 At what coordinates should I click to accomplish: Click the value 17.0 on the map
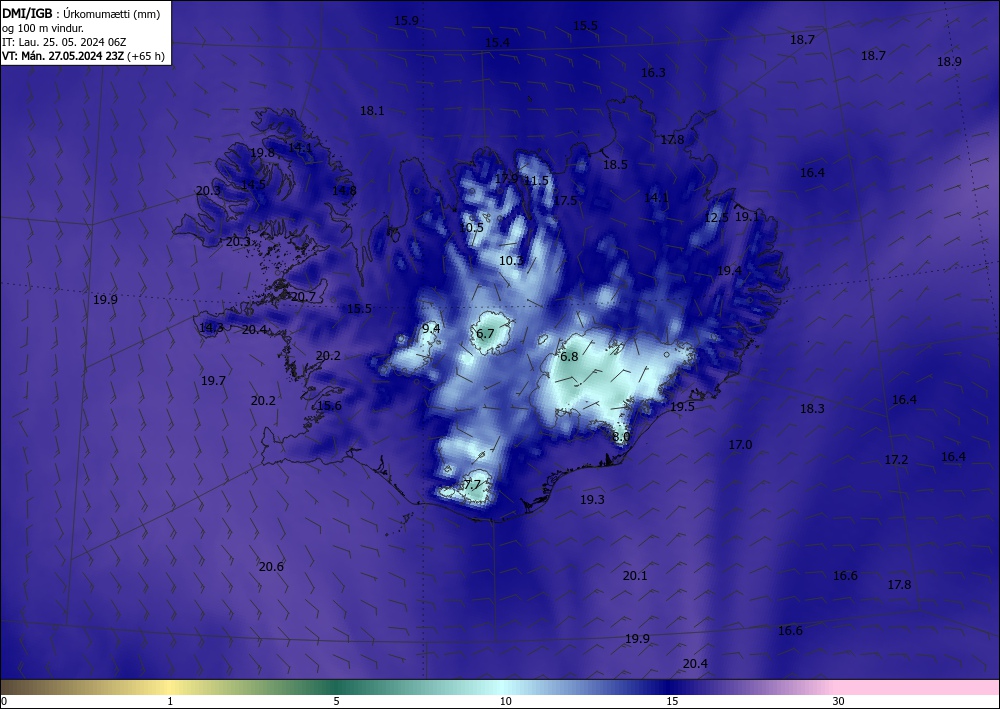click(x=740, y=444)
